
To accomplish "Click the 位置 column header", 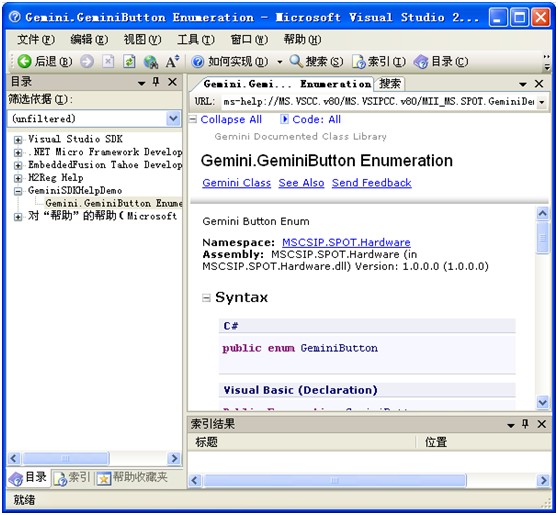I will point(483,442).
